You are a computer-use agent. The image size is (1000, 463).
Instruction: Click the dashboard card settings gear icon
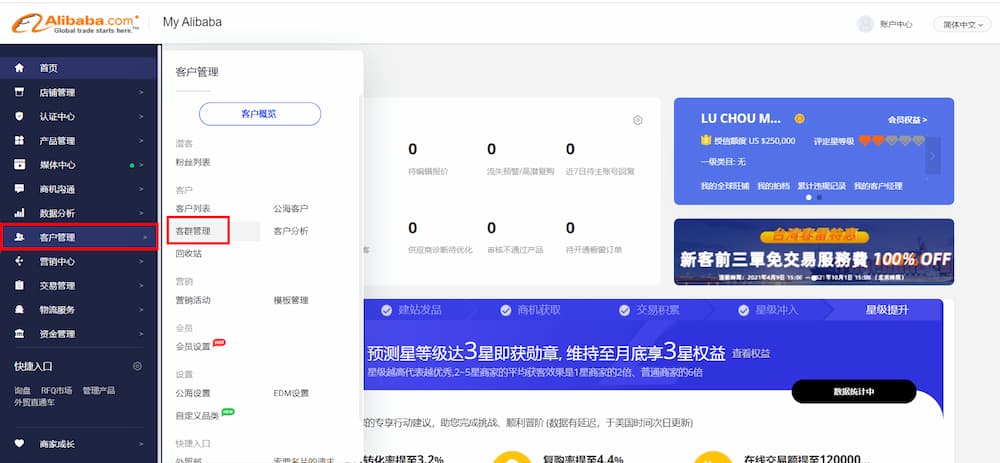[637, 120]
